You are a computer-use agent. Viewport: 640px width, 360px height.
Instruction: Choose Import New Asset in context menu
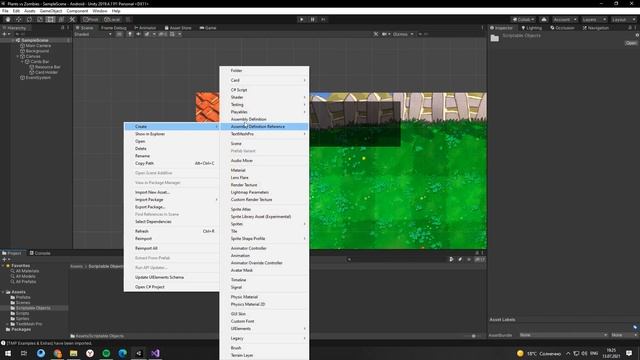coord(171,192)
